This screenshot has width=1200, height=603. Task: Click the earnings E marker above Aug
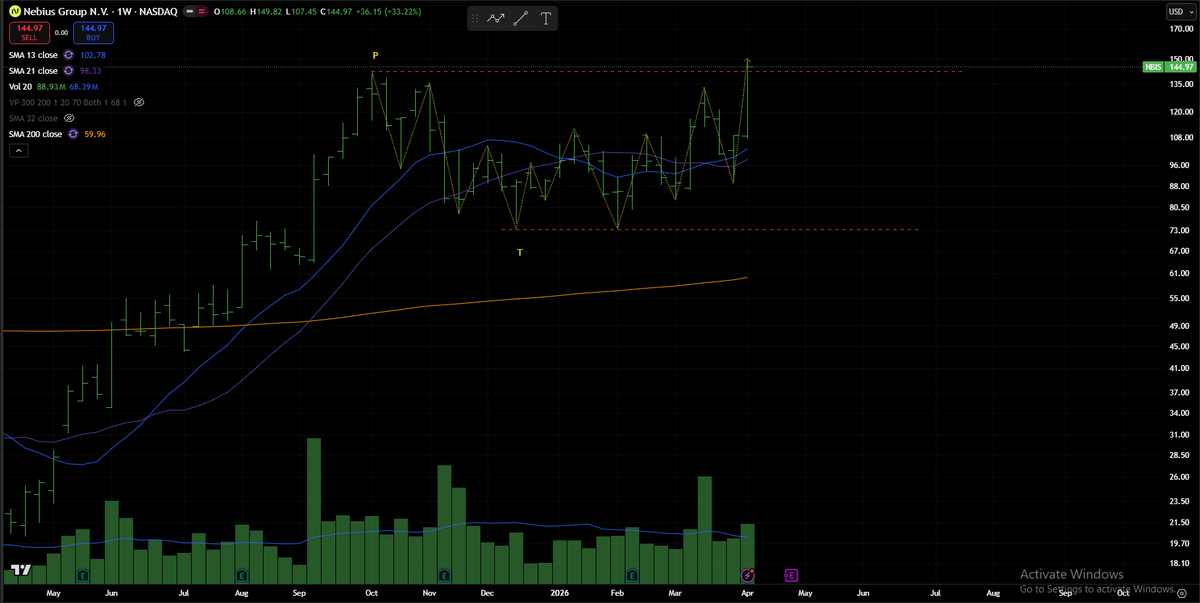(242, 575)
